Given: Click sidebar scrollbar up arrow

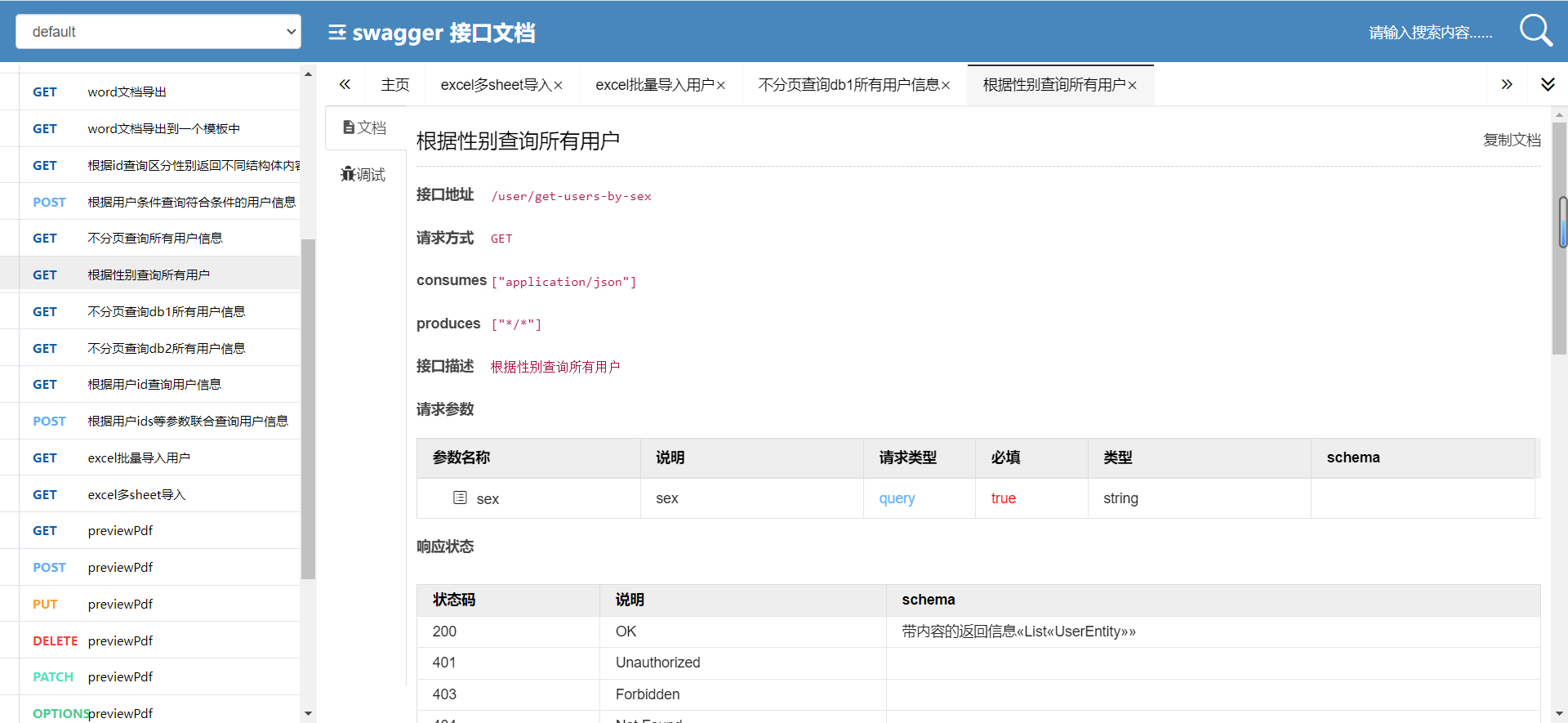Looking at the screenshot, I should coord(308,74).
